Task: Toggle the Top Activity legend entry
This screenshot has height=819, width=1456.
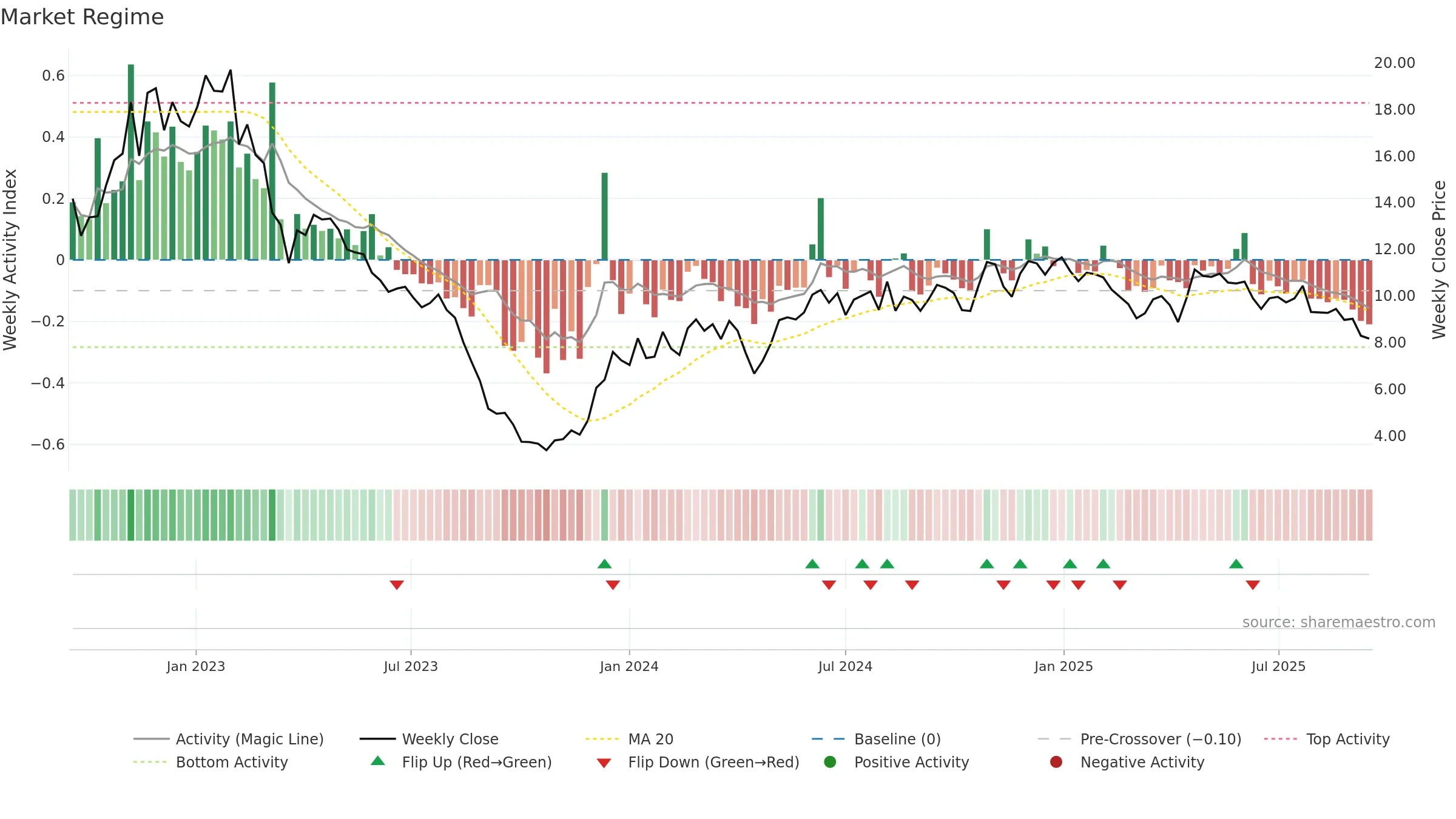Action: [1327, 739]
